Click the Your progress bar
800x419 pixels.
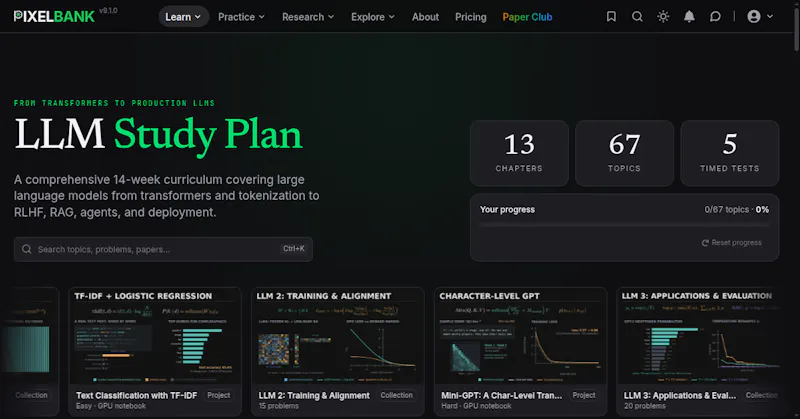(x=624, y=225)
